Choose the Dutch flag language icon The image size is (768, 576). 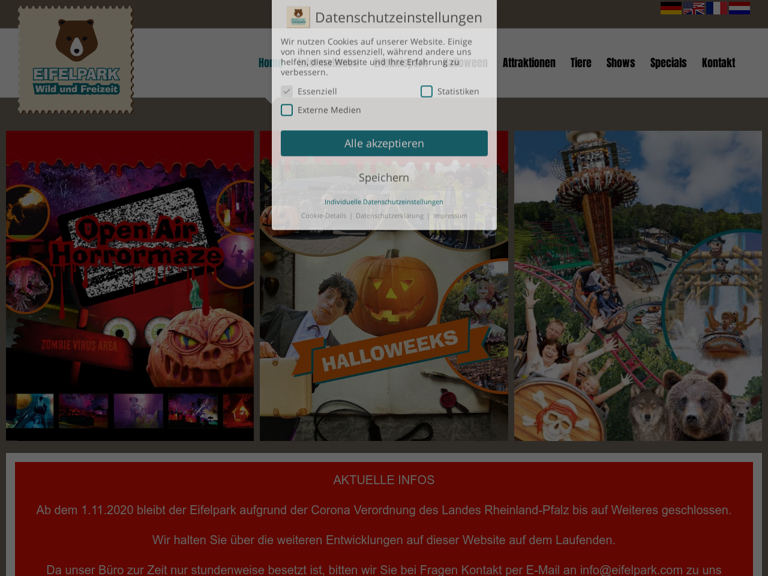739,8
